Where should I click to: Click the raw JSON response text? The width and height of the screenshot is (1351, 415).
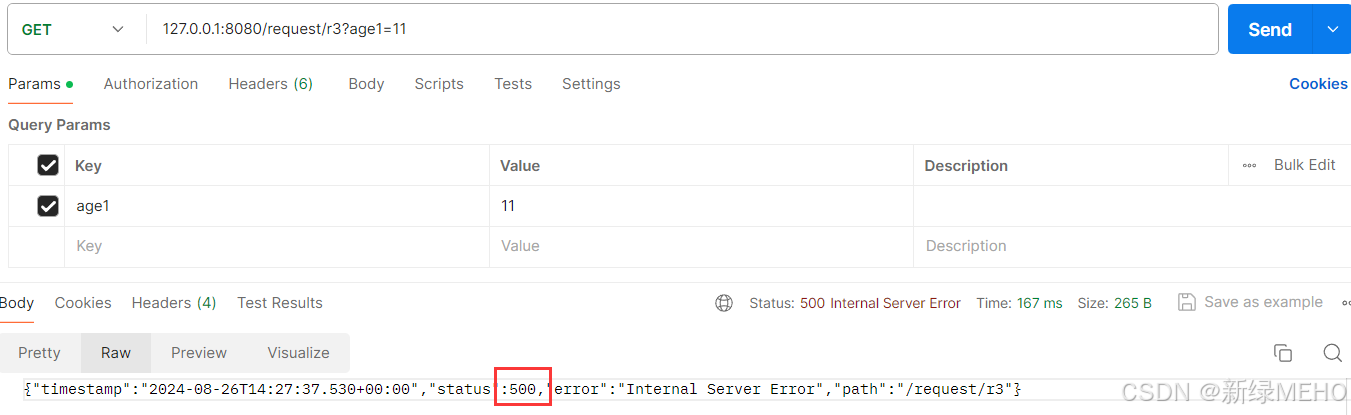coord(522,388)
